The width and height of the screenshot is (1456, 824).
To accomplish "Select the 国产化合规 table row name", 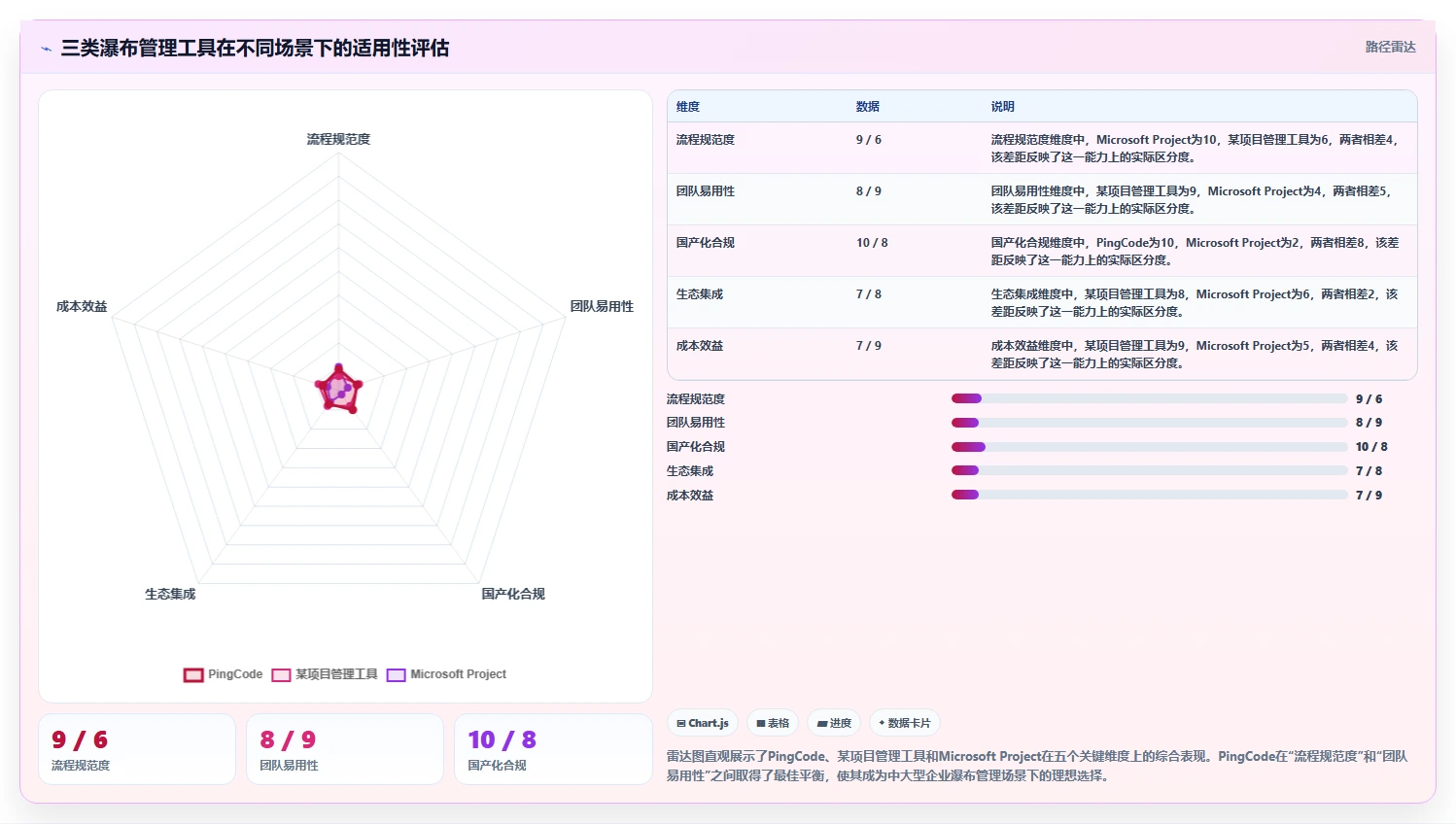I will point(706,243).
